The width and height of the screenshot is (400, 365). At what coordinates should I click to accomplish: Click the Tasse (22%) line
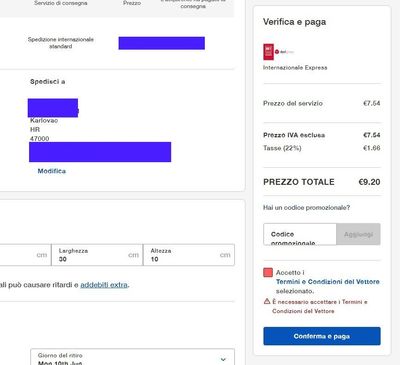322,148
